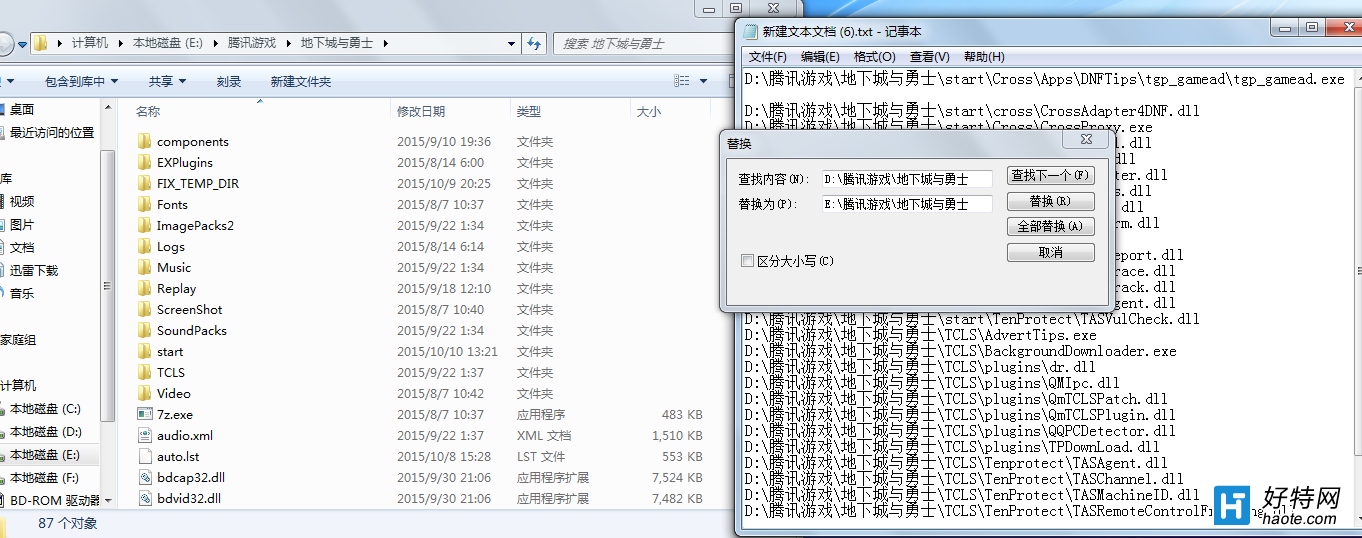Click the 替换为 input field
The height and width of the screenshot is (538, 1362).
[907, 204]
